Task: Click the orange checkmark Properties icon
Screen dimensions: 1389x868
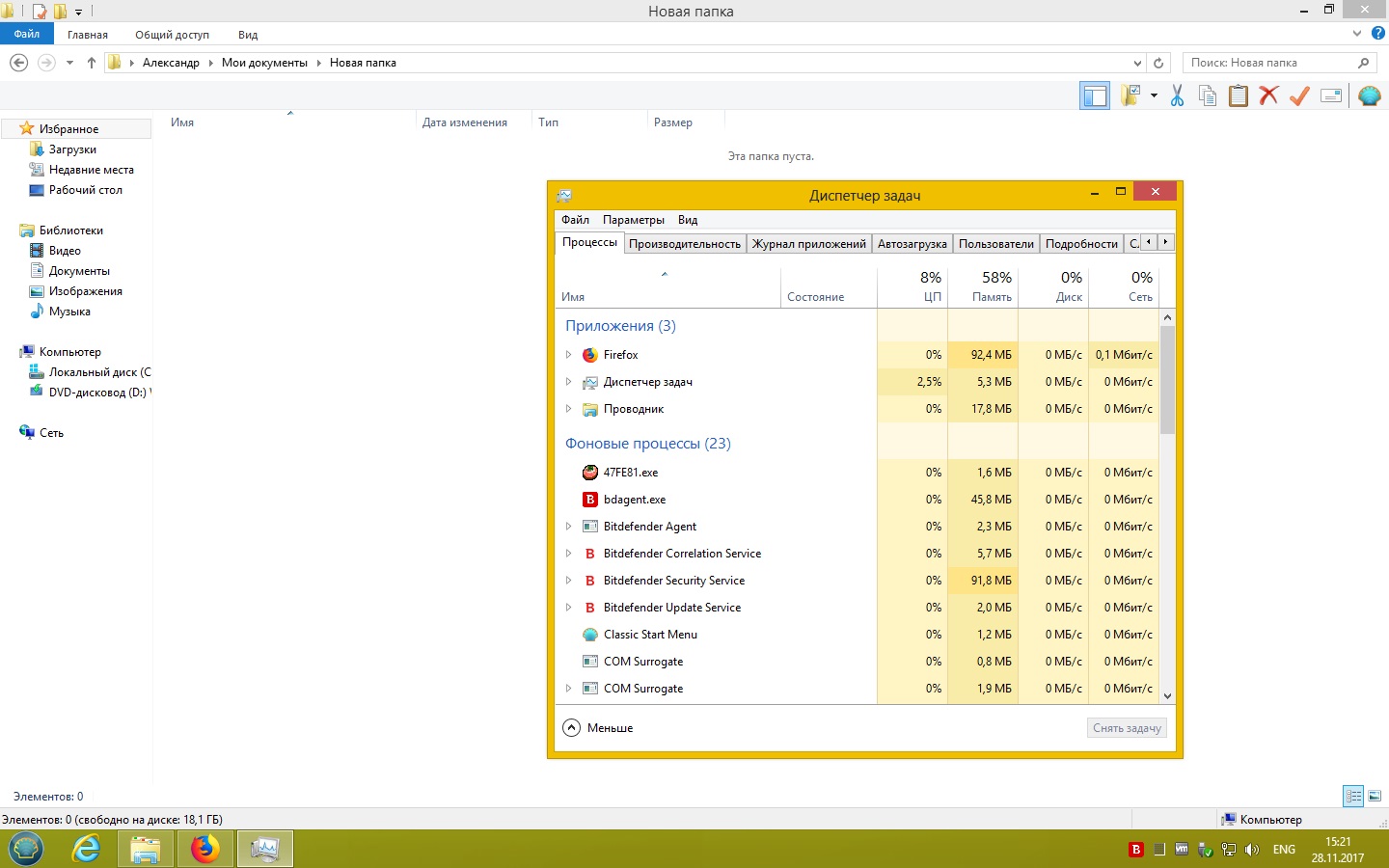Action: click(1299, 95)
